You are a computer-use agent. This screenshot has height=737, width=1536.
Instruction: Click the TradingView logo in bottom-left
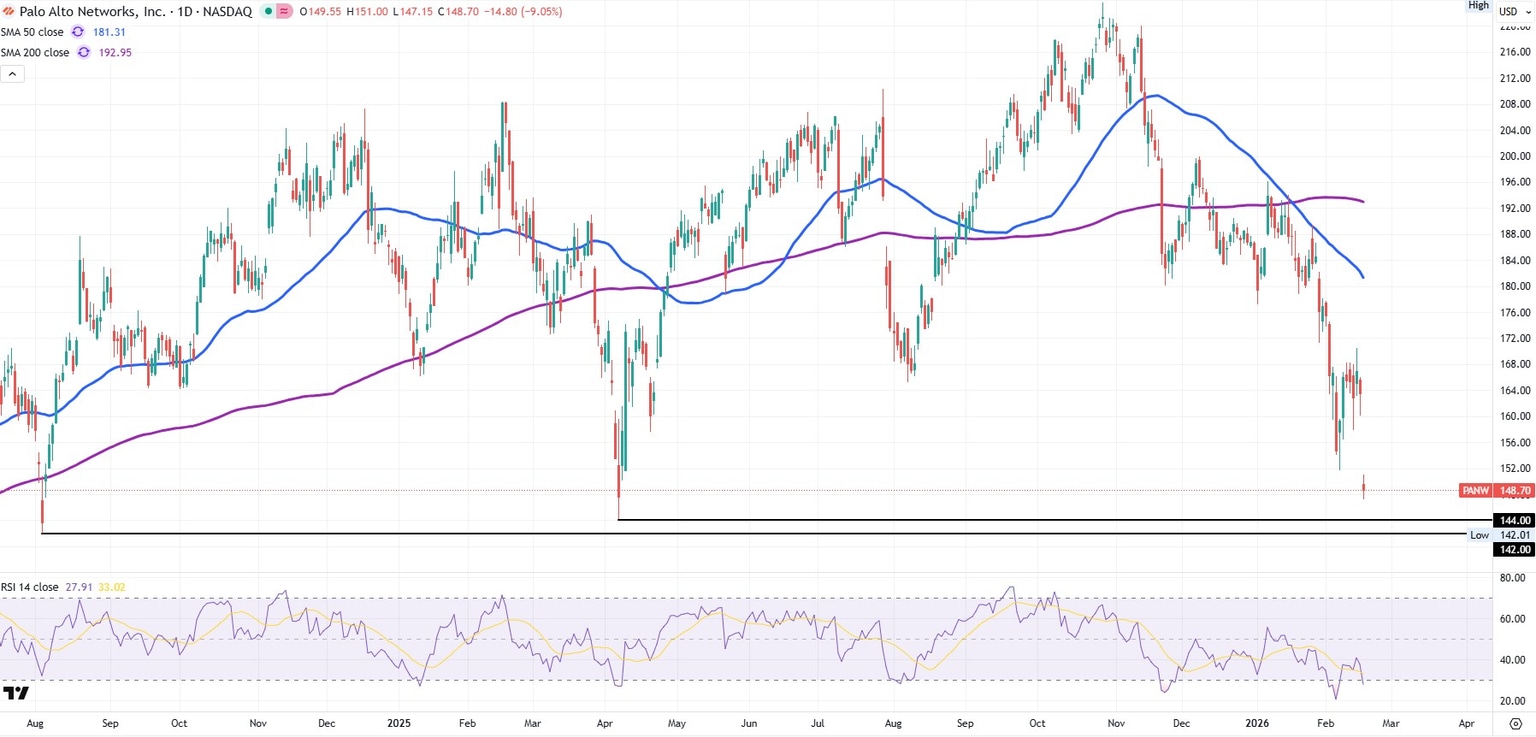15,693
